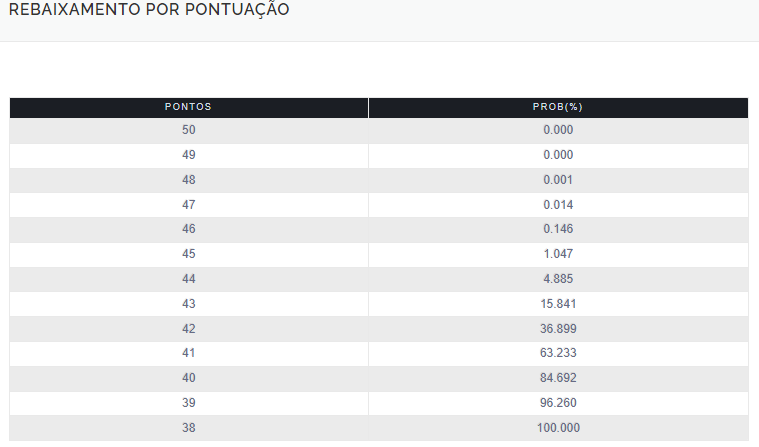Viewport: 759px width, 447px height.
Task: Click probability value 84.692
Action: [x=558, y=378]
